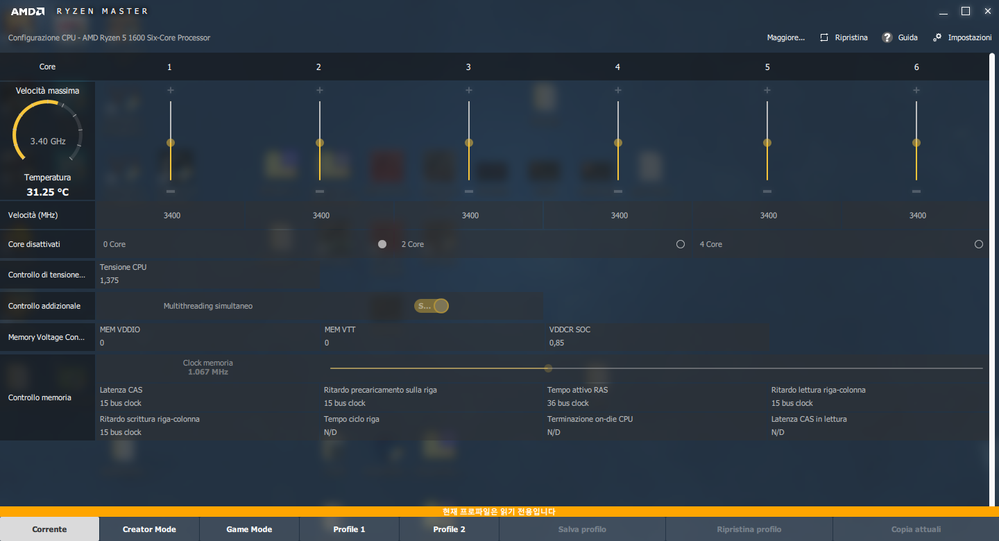
Task: Increase core 5 speed with plus icon
Action: (766, 90)
